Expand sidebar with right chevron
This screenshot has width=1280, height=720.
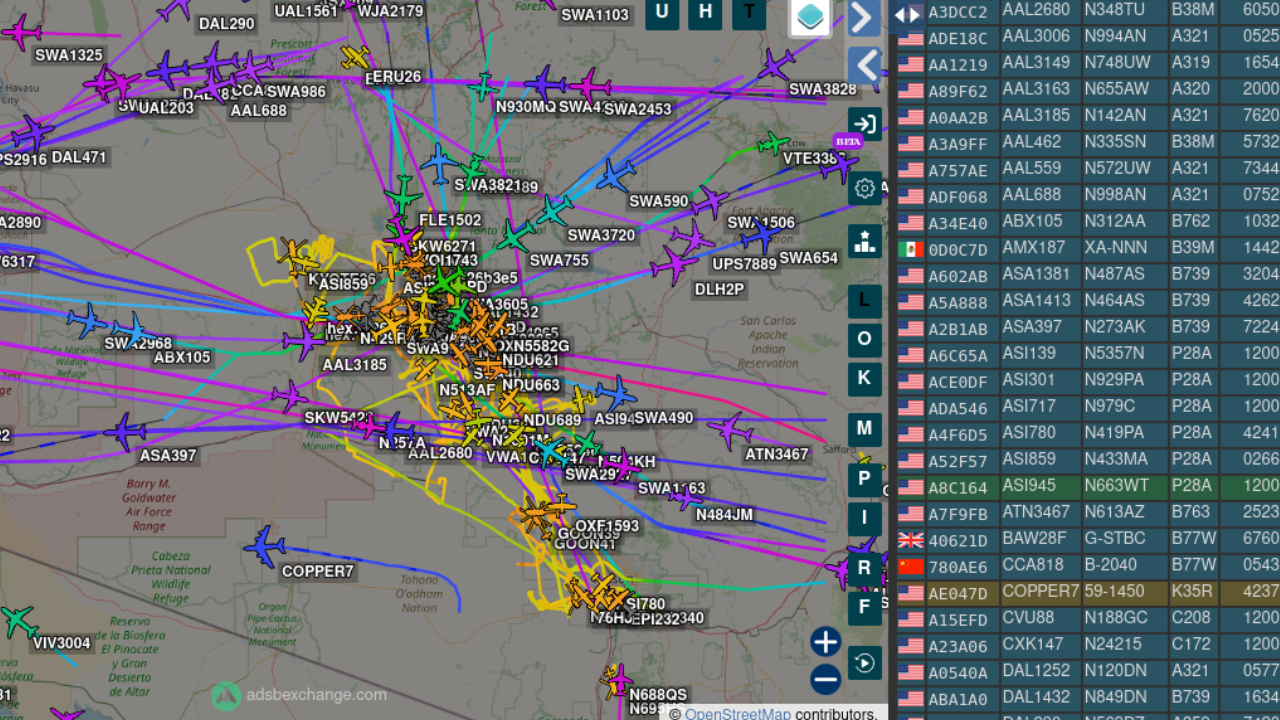(864, 18)
